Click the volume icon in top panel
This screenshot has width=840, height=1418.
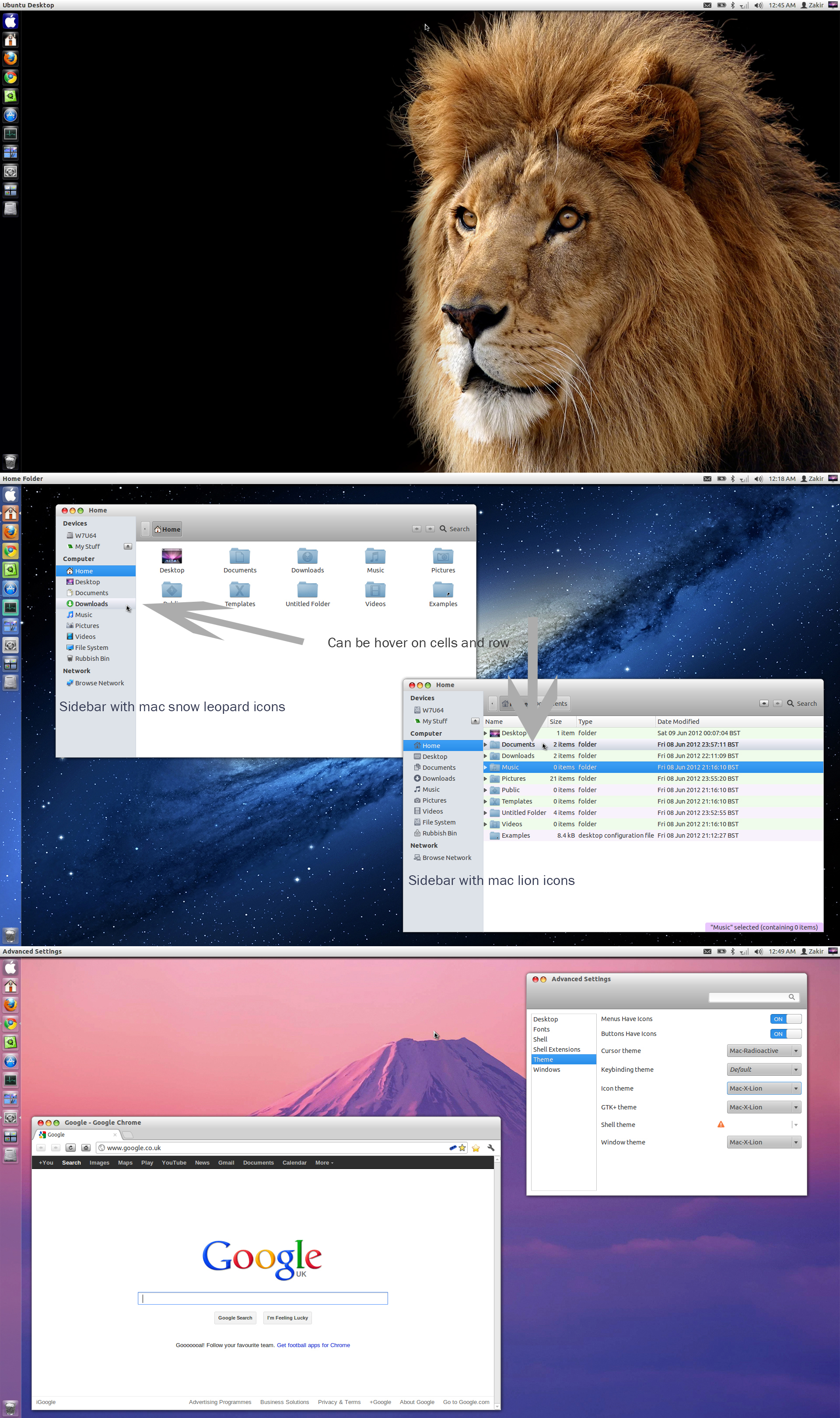758,4
